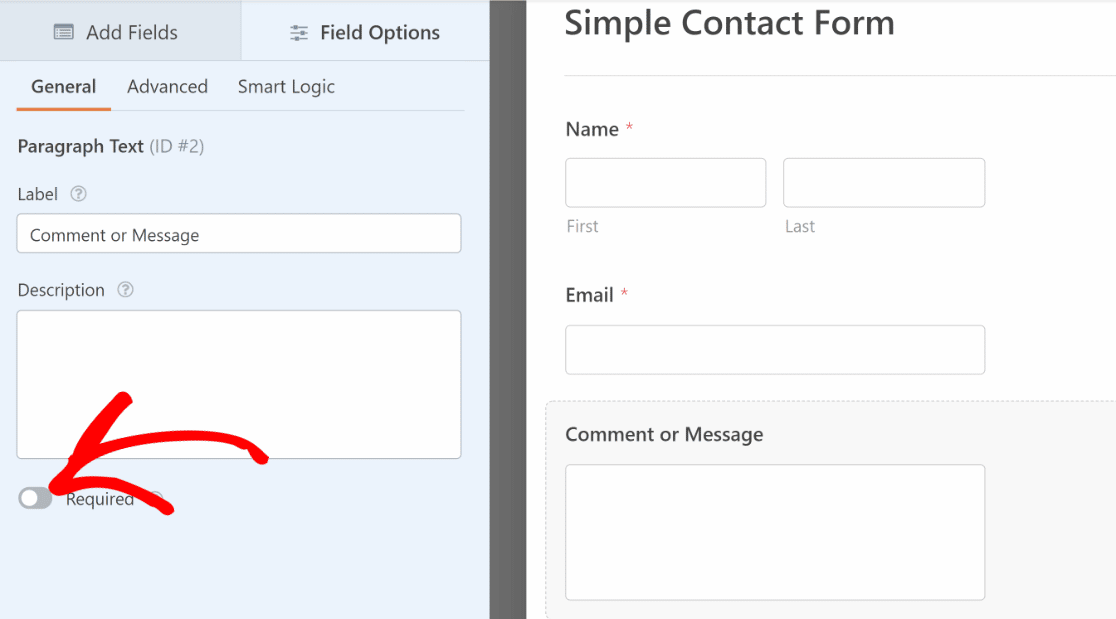Screen dimensions: 1116x619
Task: Click the Simple Contact Form title
Action: pyautogui.click(x=730, y=23)
